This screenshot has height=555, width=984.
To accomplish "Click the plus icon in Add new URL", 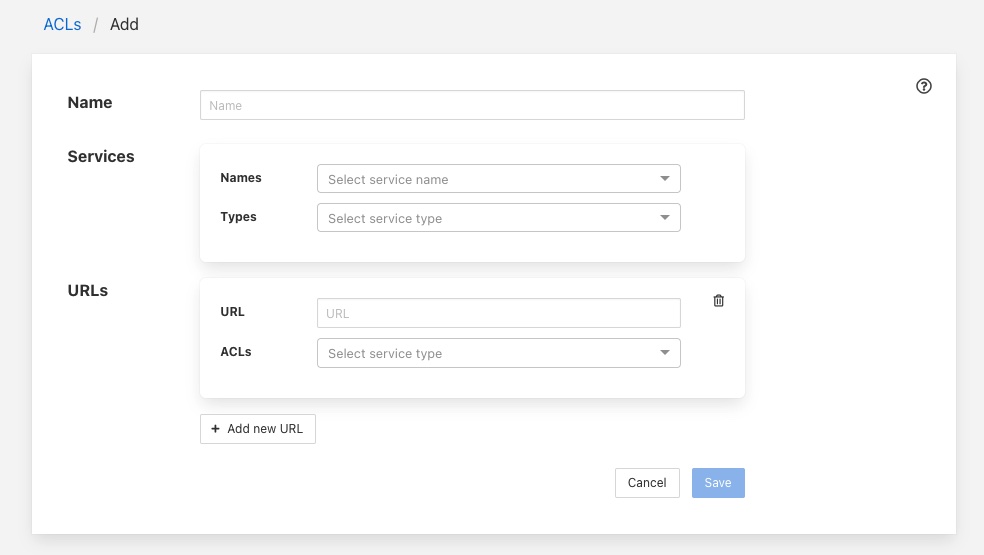I will pos(215,429).
